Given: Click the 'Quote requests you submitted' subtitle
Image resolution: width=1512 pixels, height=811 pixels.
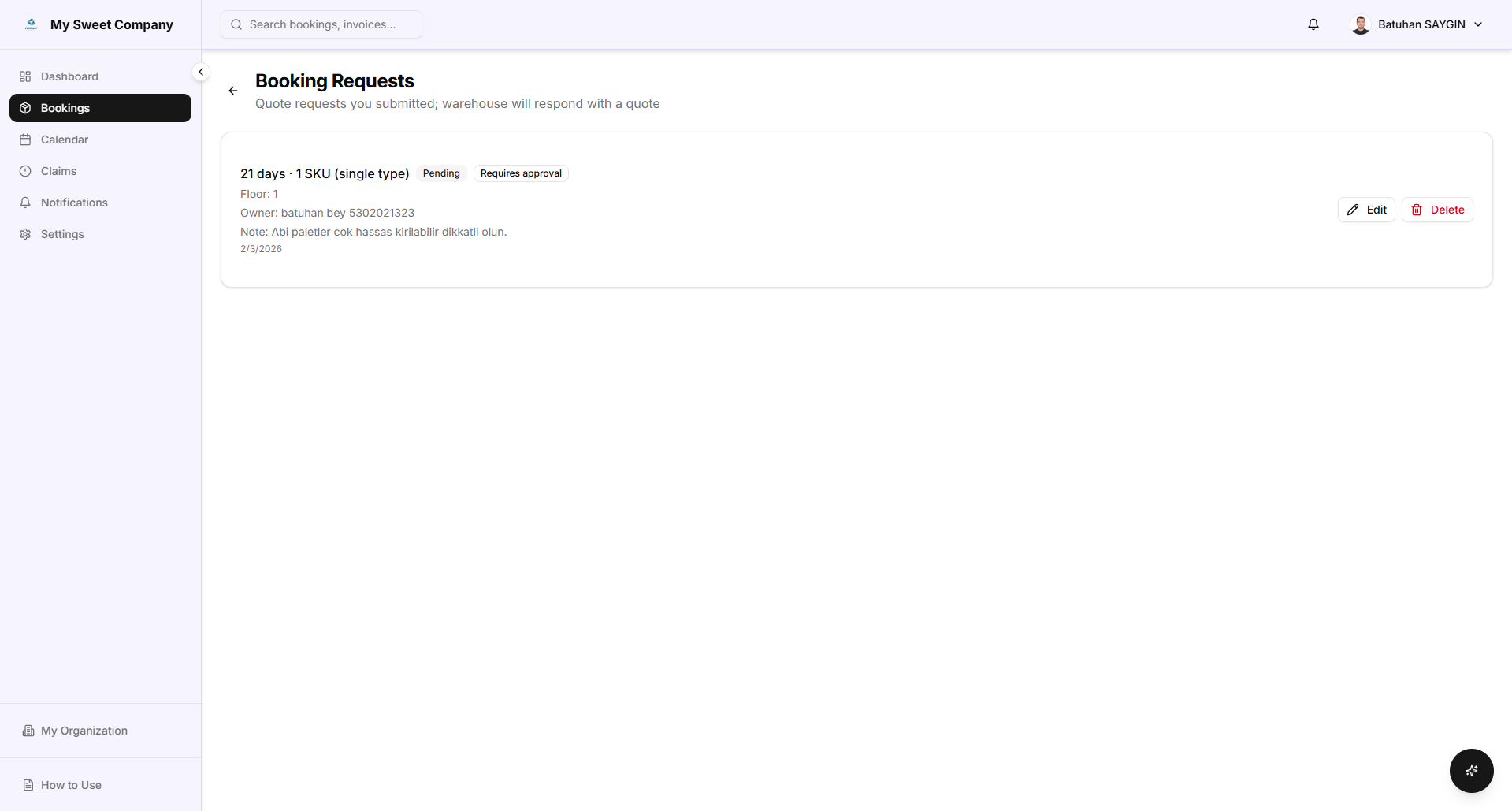Looking at the screenshot, I should [458, 104].
